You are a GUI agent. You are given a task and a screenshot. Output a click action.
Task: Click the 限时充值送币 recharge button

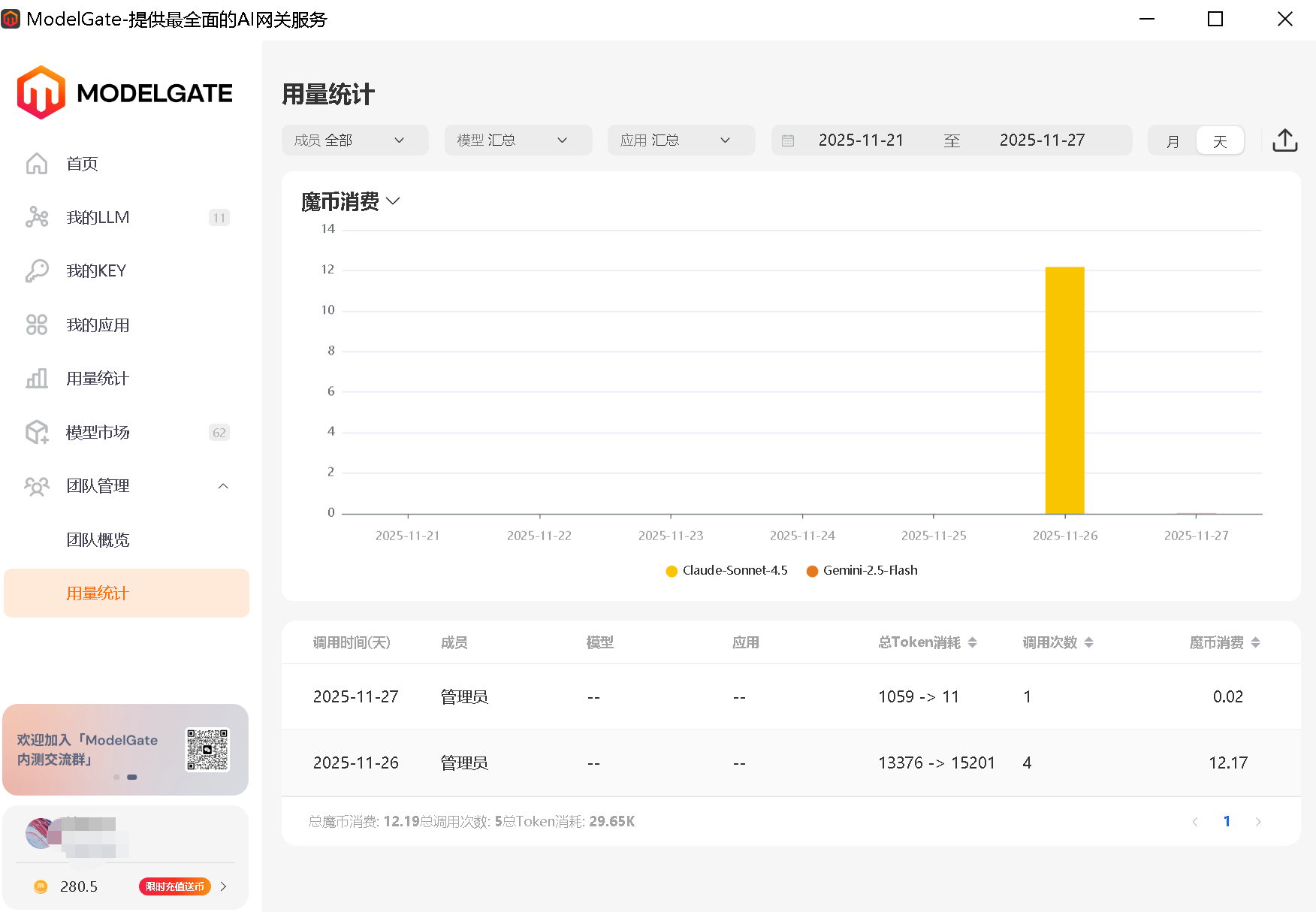pyautogui.click(x=176, y=886)
